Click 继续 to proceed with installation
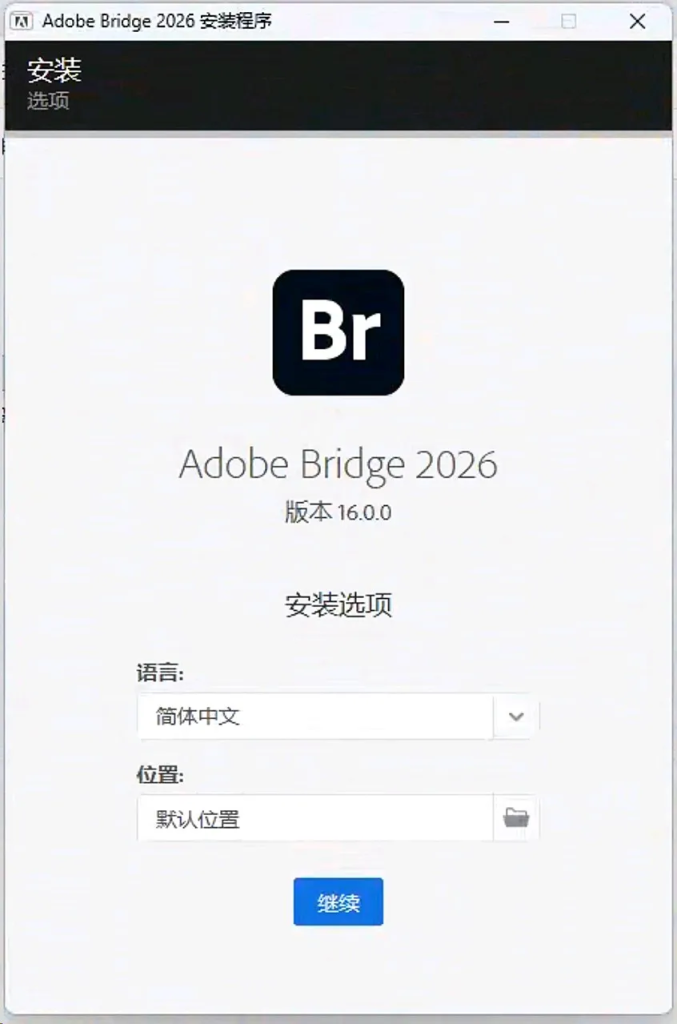Viewport: 677px width, 1024px height. click(x=338, y=900)
